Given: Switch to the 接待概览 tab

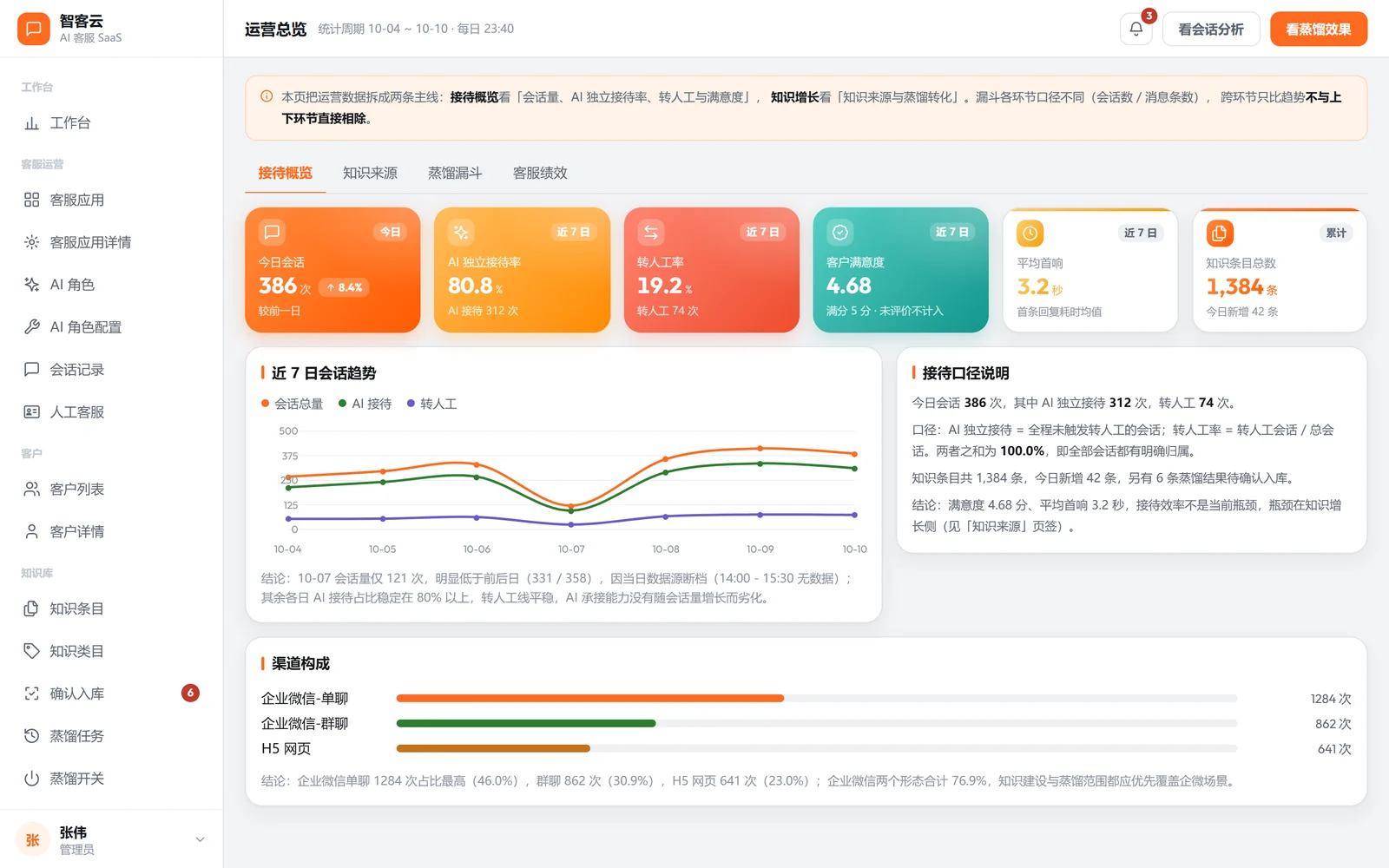Looking at the screenshot, I should click(285, 173).
